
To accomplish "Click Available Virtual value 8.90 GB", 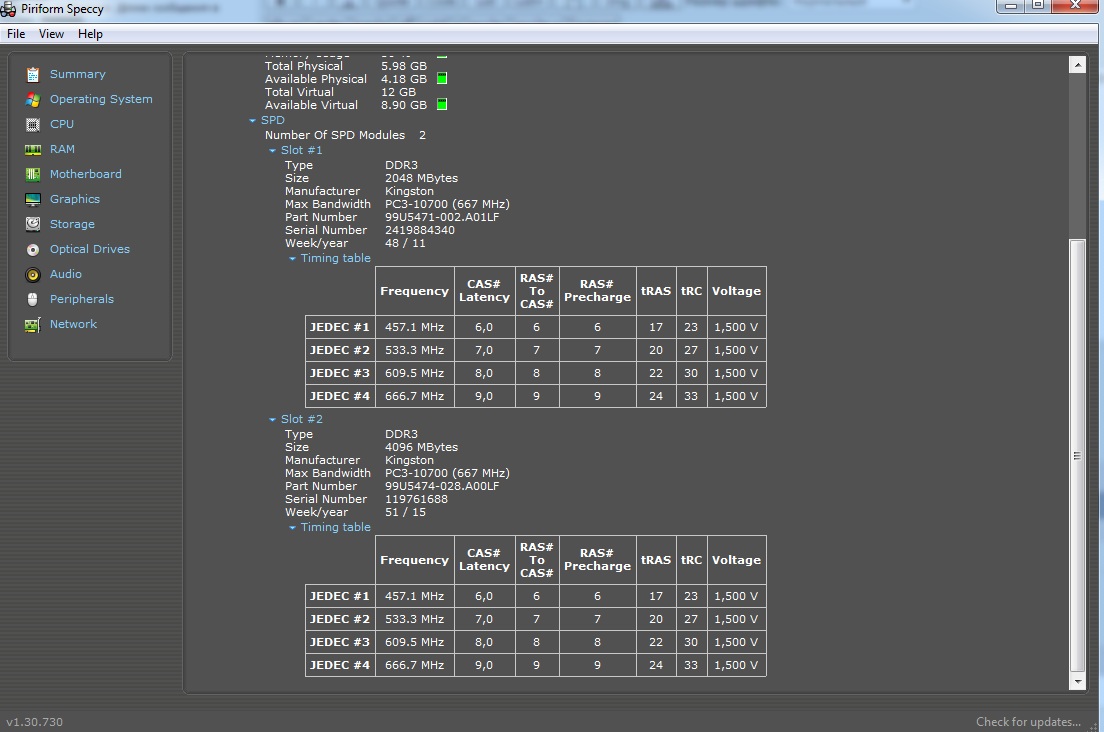I will click(x=404, y=105).
